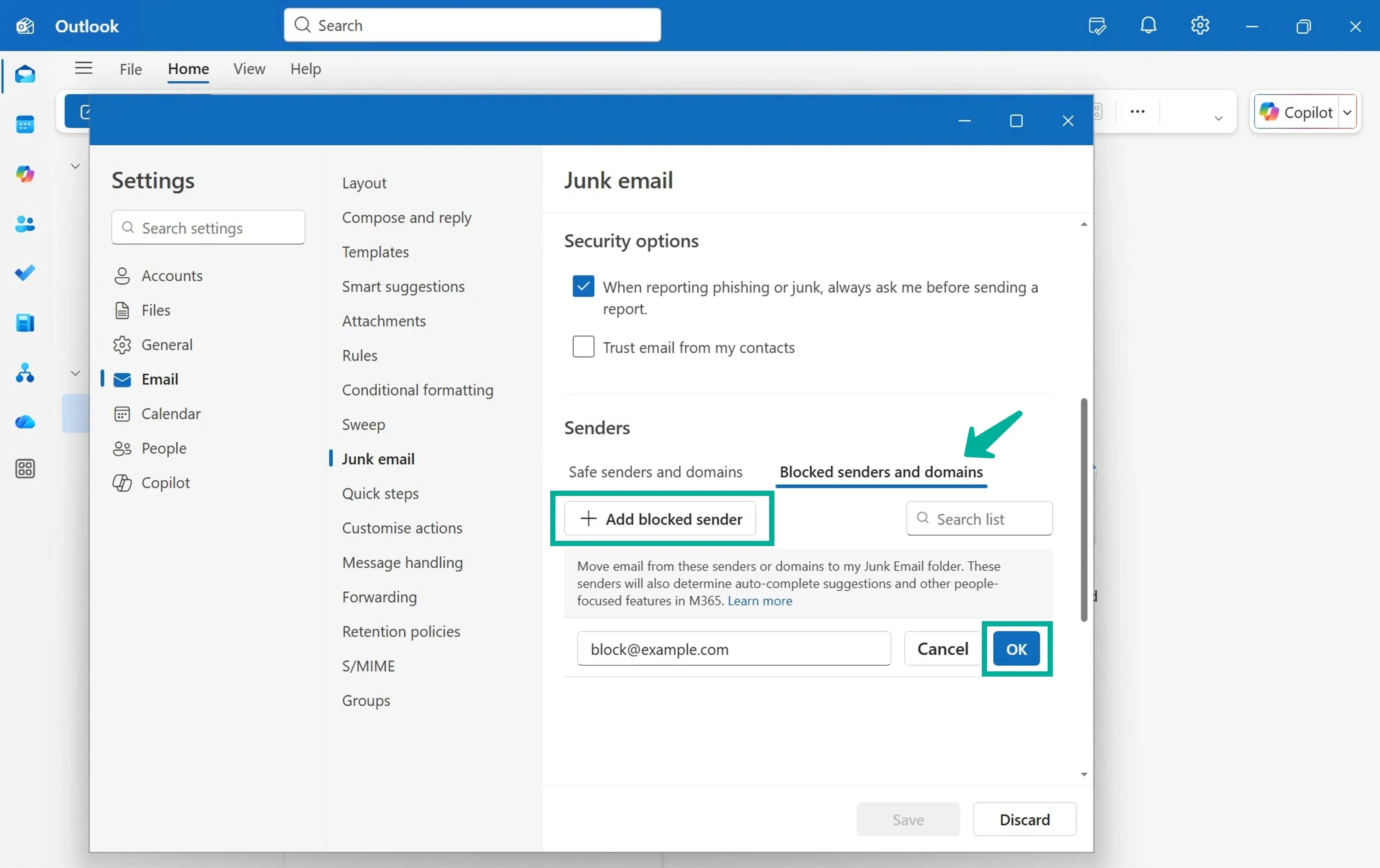The width and height of the screenshot is (1380, 868).
Task: Uncheck reporting phishing confirmation option
Action: [583, 287]
